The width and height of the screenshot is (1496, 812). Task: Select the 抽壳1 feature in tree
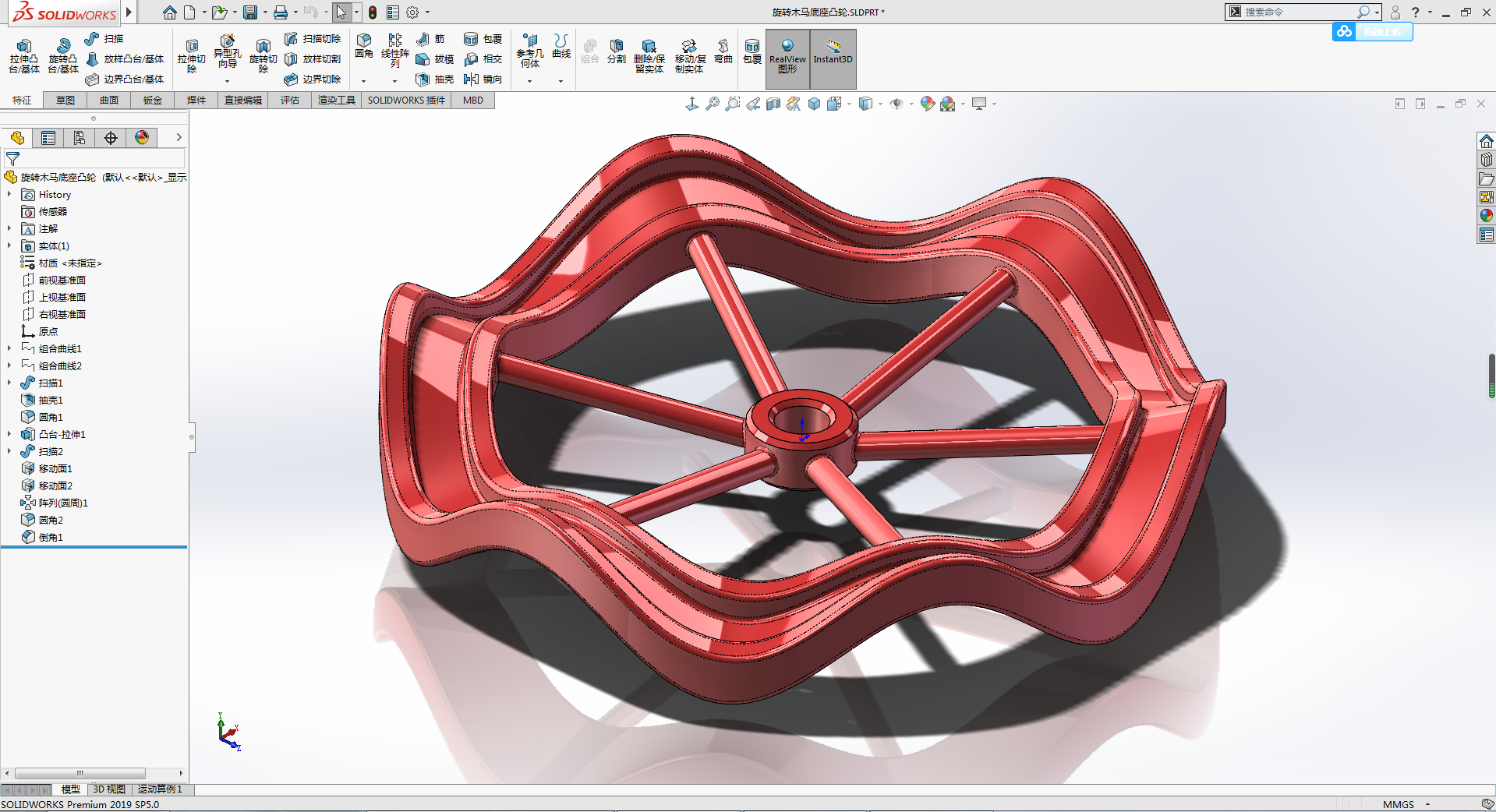[42, 400]
